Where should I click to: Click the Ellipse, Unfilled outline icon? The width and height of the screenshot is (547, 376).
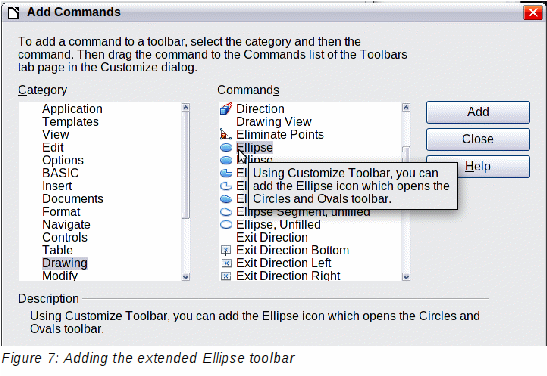coord(226,225)
